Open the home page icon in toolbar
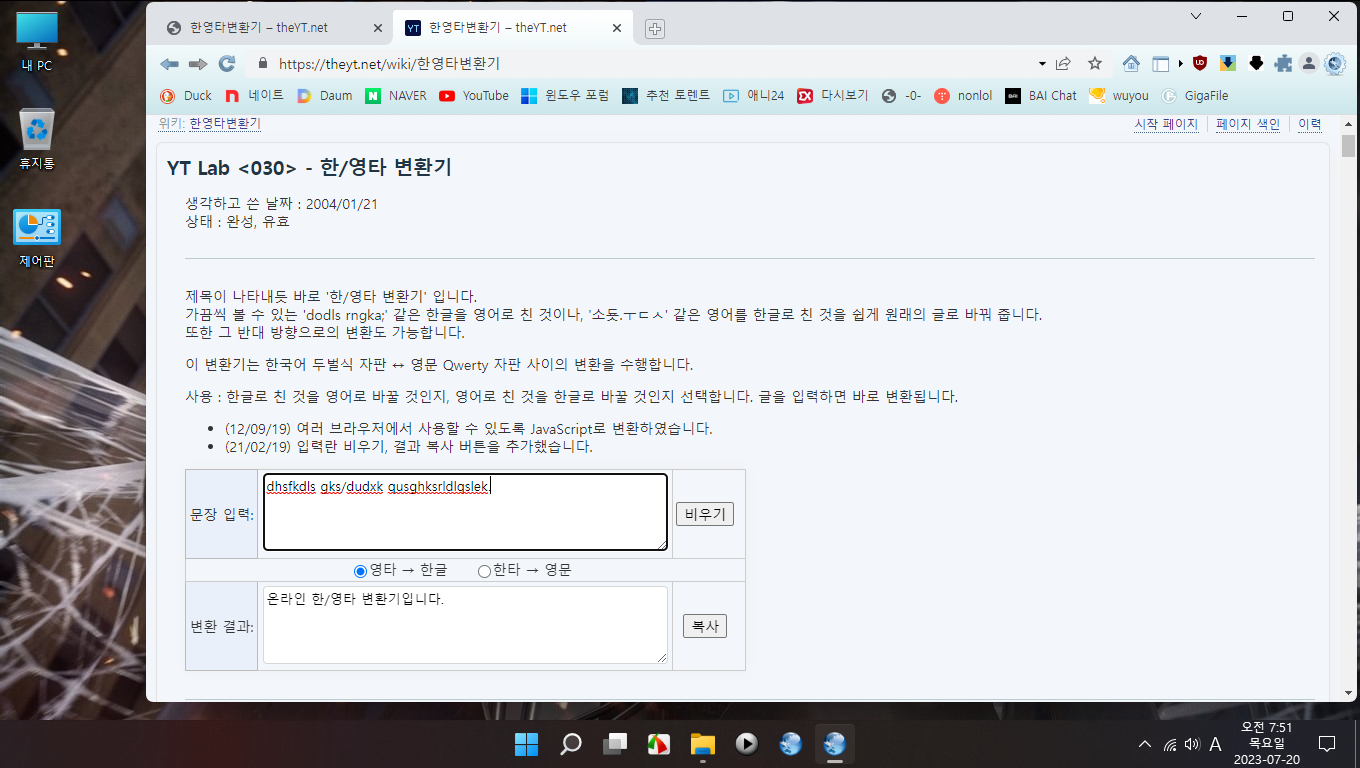The height and width of the screenshot is (768, 1360). coord(1131,63)
